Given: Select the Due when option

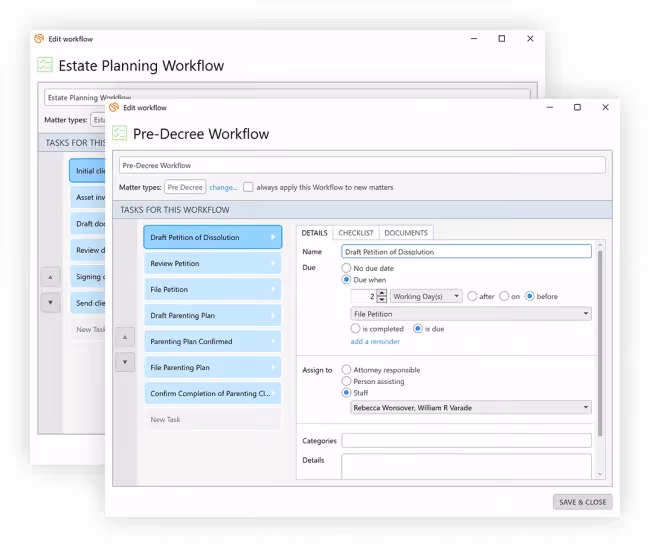Looking at the screenshot, I should point(346,280).
